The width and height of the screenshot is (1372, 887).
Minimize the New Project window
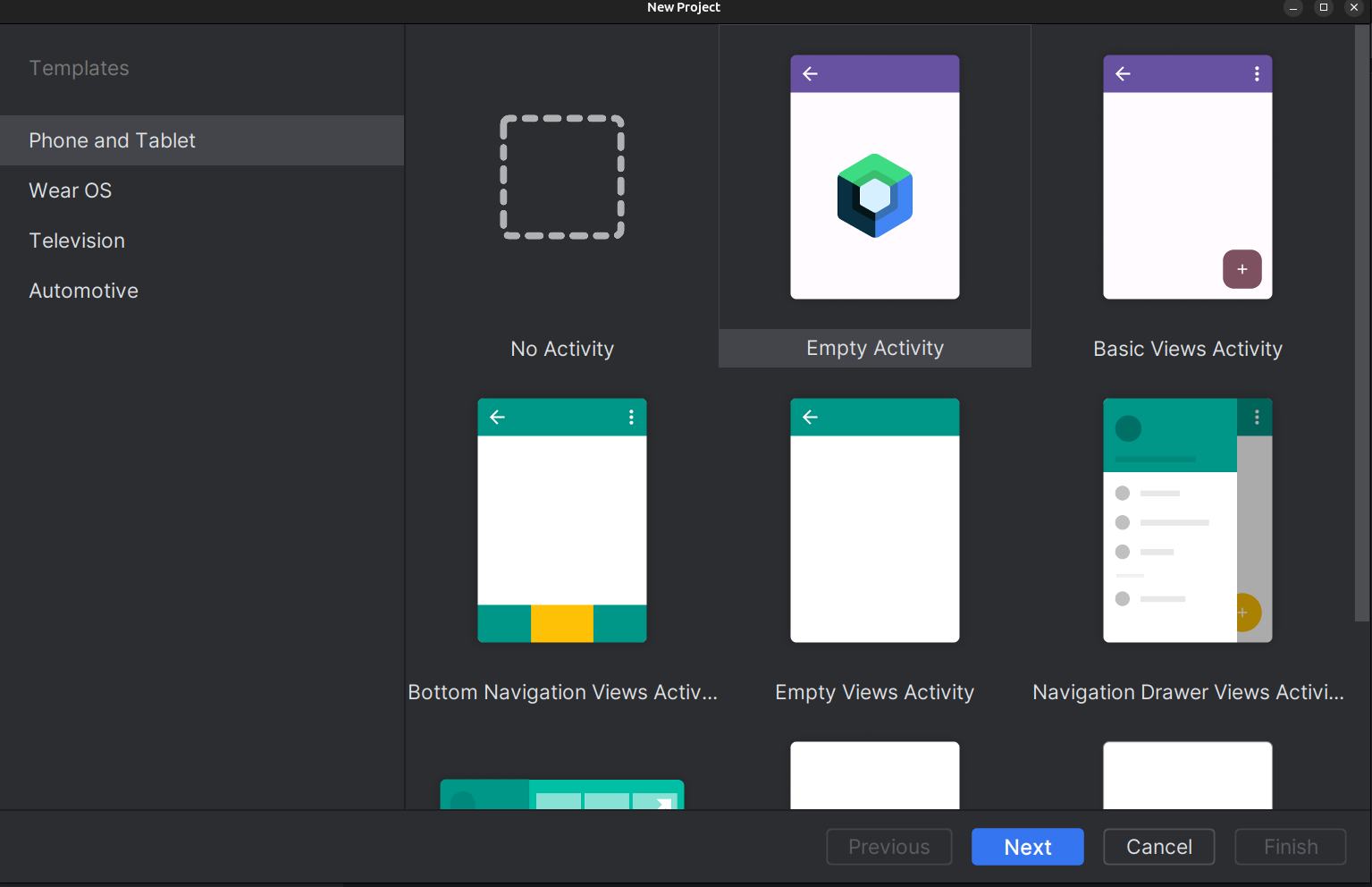[1293, 8]
